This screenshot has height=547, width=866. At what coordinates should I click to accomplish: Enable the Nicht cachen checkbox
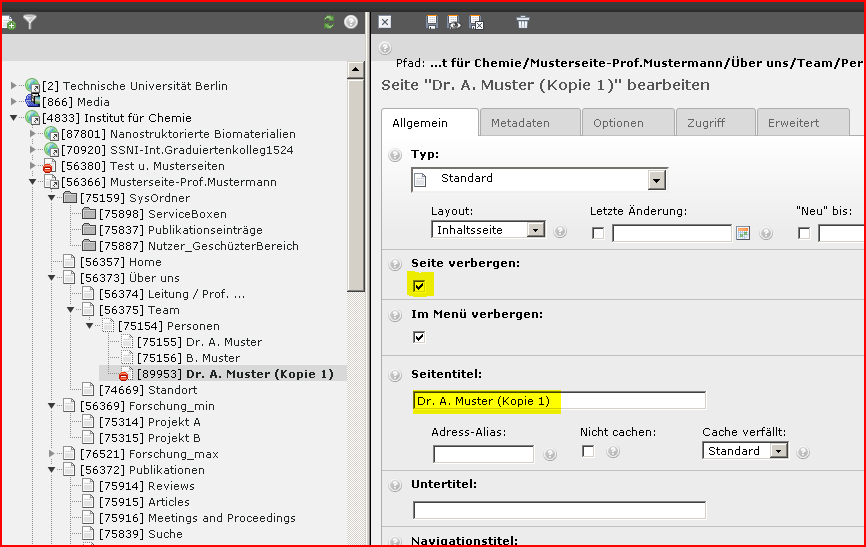click(x=587, y=451)
